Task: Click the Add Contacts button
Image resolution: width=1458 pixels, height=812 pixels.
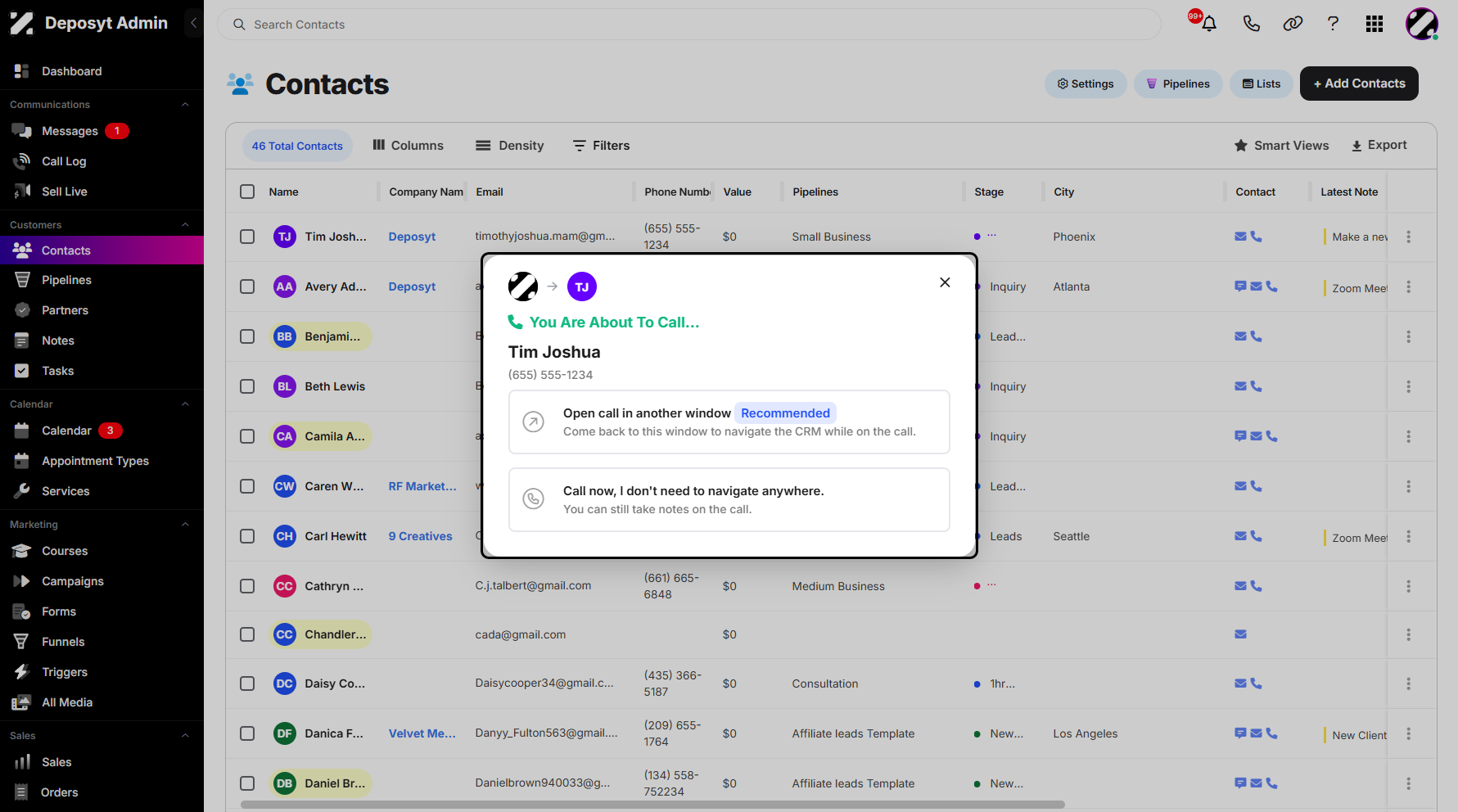Action: [x=1359, y=83]
